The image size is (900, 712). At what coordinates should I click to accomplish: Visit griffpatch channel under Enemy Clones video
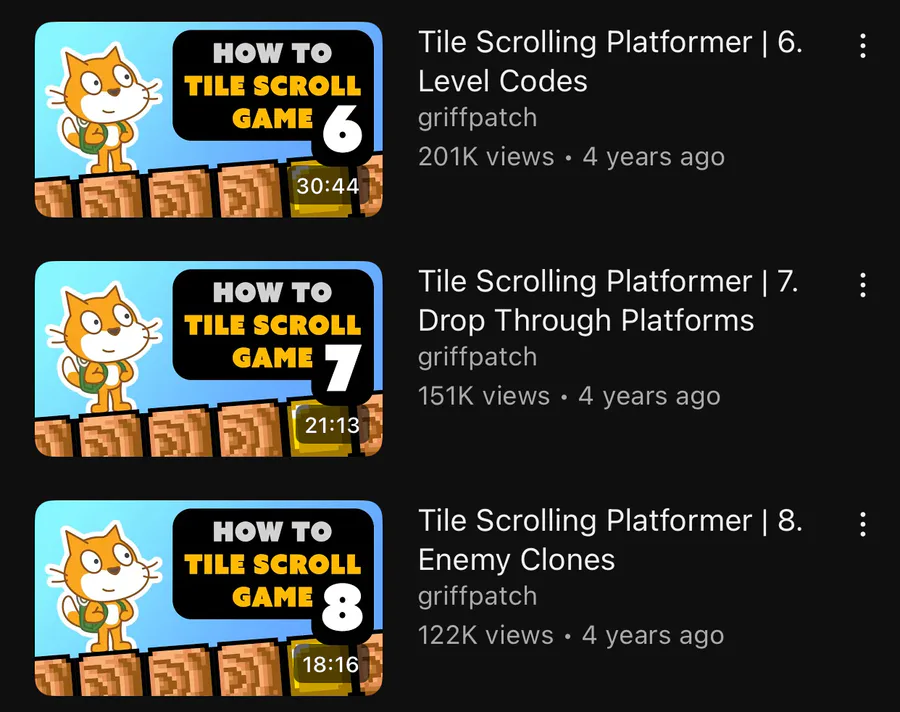pyautogui.click(x=478, y=597)
